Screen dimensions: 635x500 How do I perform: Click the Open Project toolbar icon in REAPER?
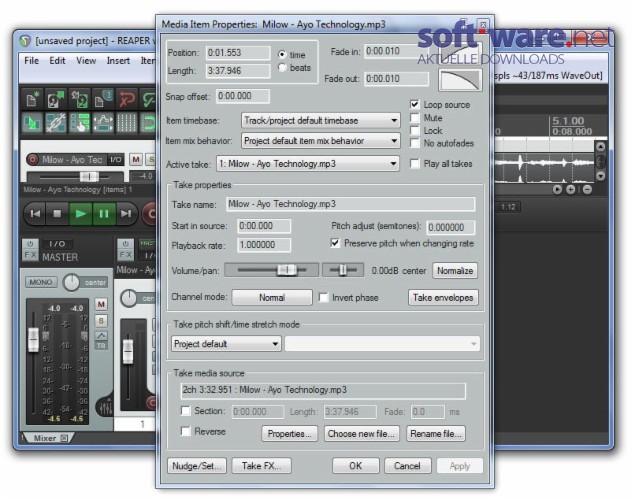(55, 99)
